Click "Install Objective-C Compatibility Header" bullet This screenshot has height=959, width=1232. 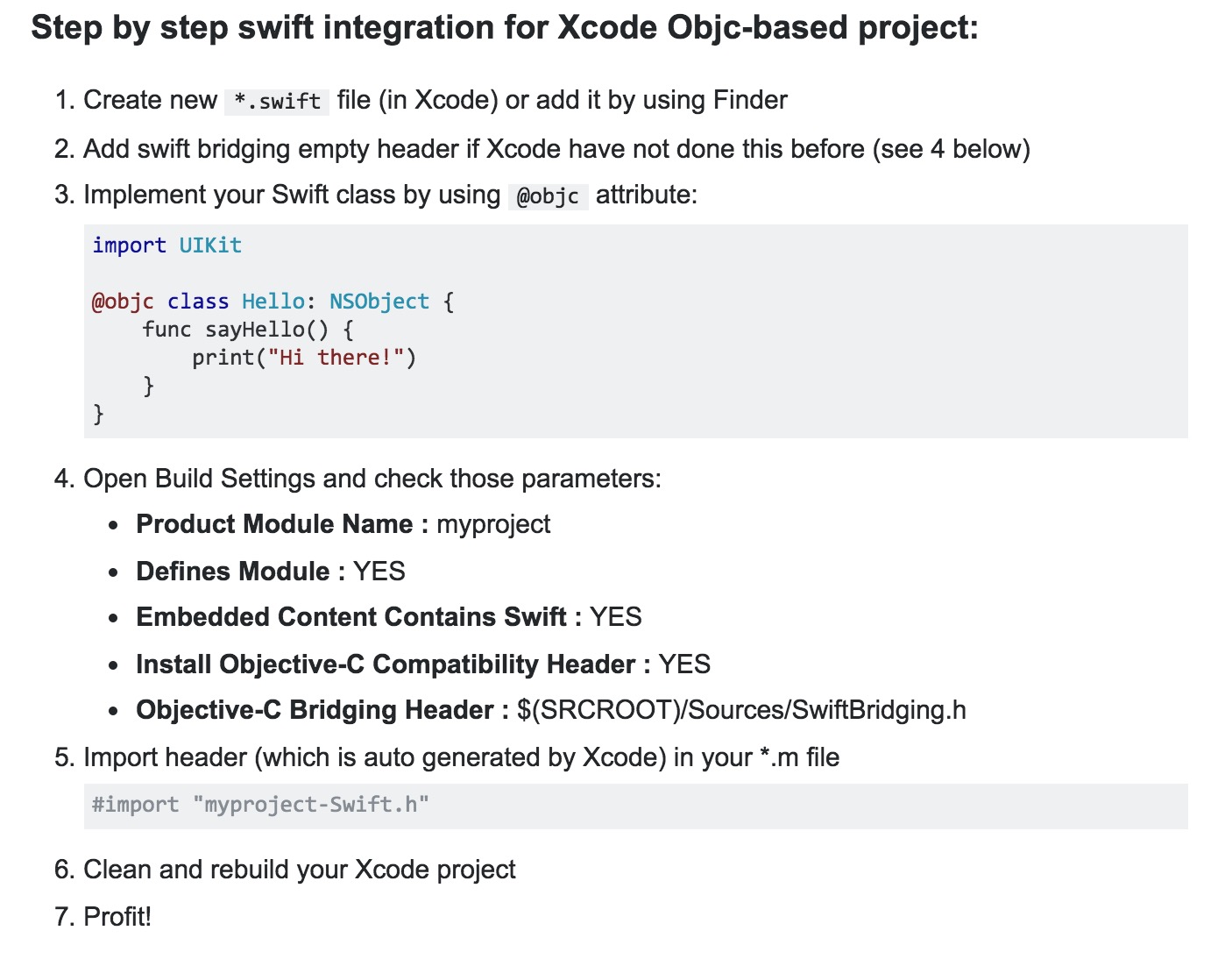386,664
